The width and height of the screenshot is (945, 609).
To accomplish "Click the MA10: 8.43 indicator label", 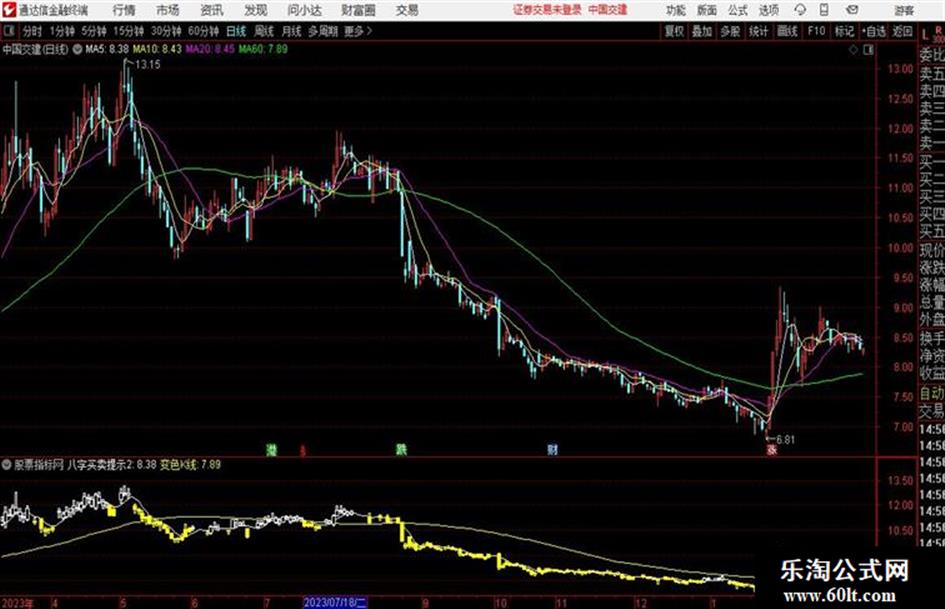I will pos(157,49).
